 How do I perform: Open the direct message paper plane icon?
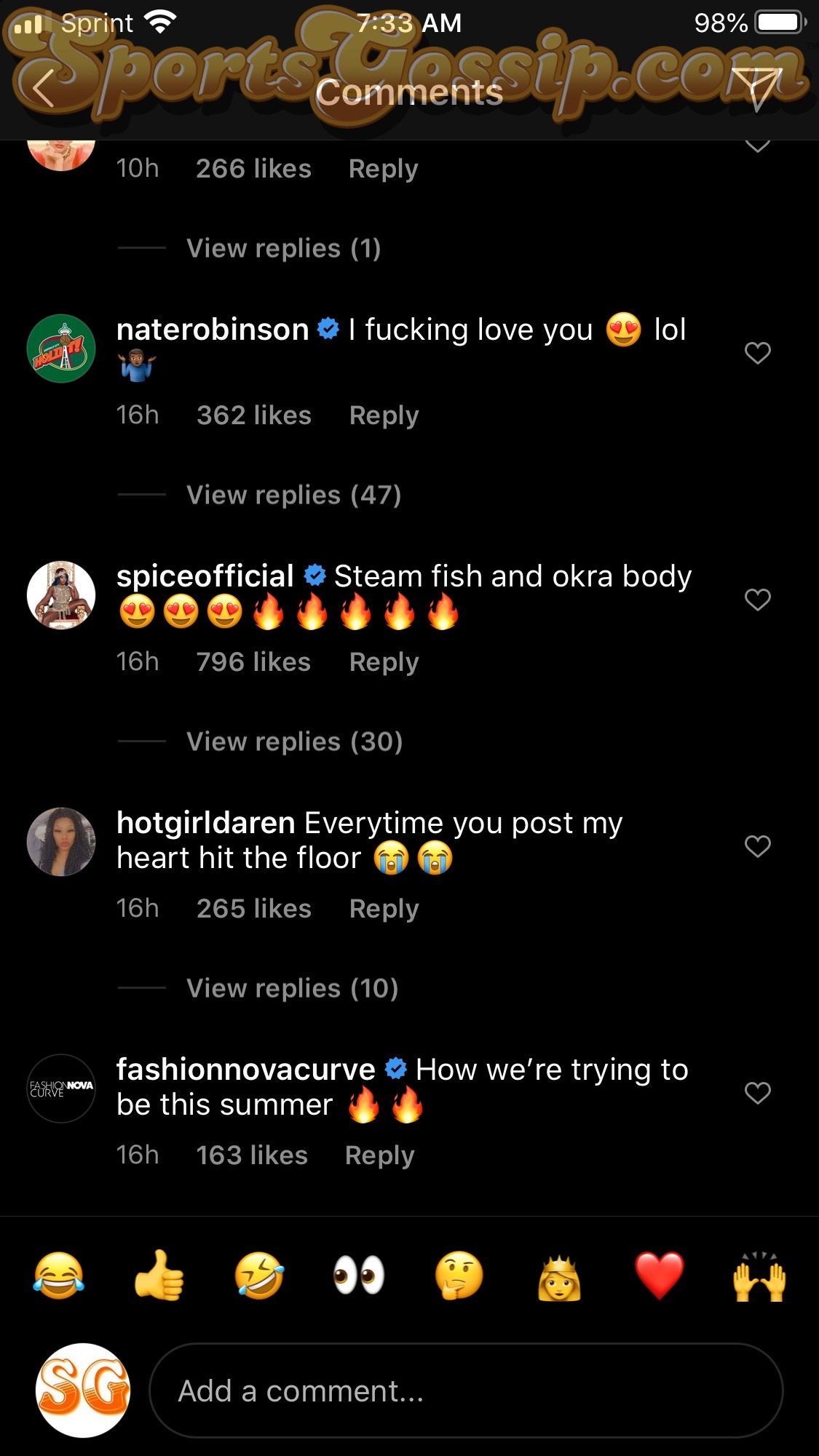click(x=757, y=89)
